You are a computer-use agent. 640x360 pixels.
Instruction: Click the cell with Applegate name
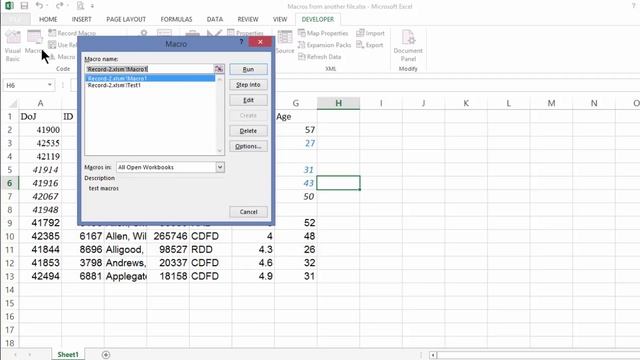(x=126, y=276)
